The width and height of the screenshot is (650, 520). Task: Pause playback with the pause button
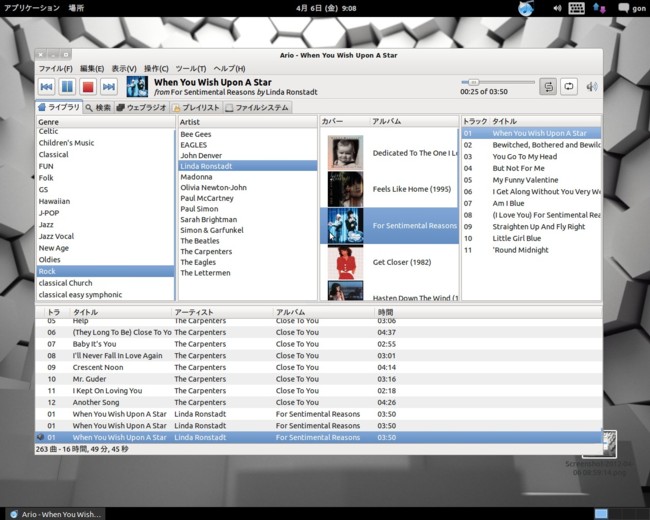click(x=67, y=87)
